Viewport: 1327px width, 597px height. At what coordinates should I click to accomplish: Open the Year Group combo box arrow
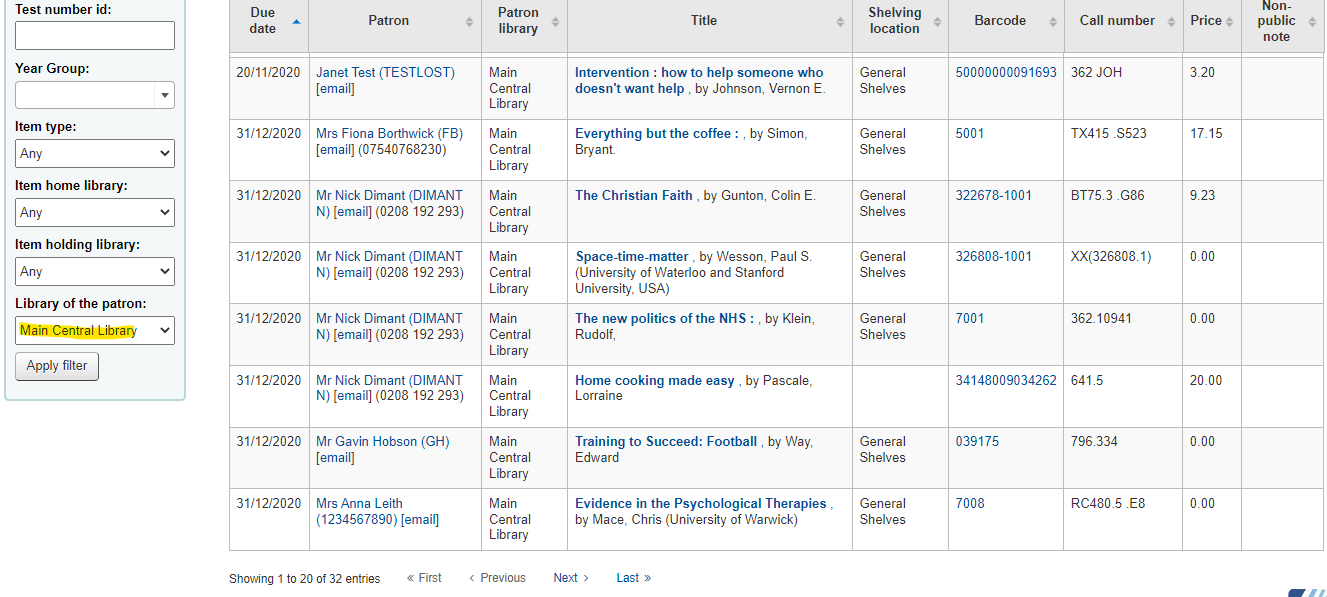(164, 95)
